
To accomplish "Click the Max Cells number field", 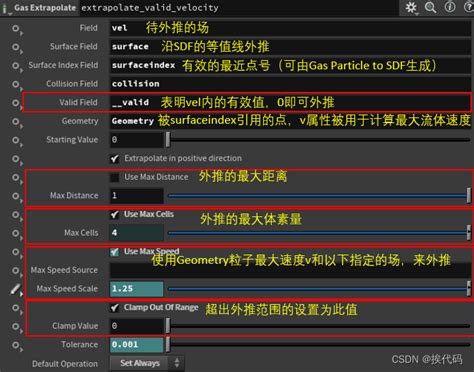I will click(x=137, y=233).
